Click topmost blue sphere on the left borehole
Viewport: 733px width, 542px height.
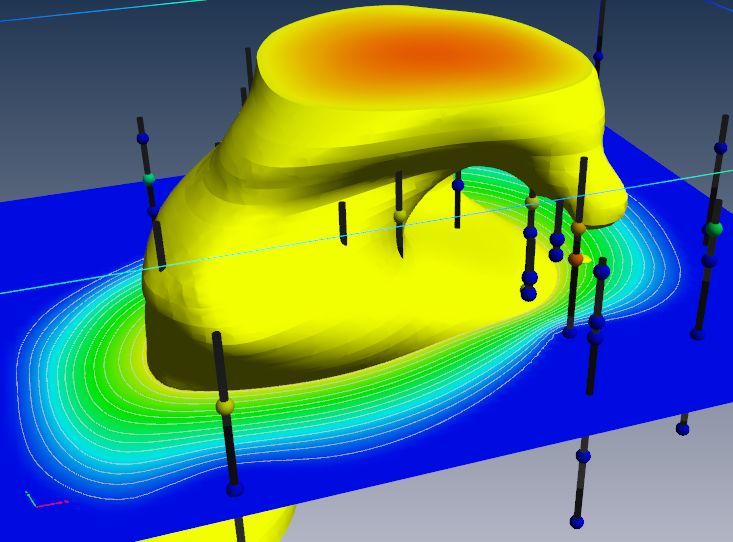coord(143,138)
